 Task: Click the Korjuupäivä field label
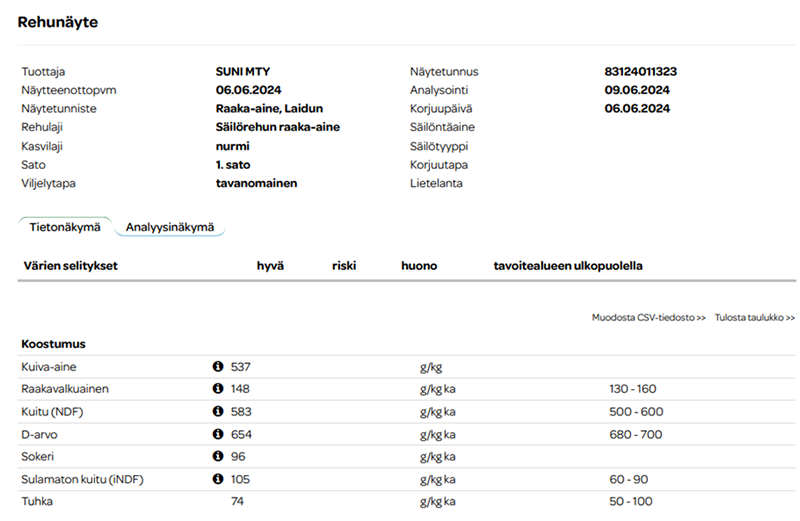[441, 109]
